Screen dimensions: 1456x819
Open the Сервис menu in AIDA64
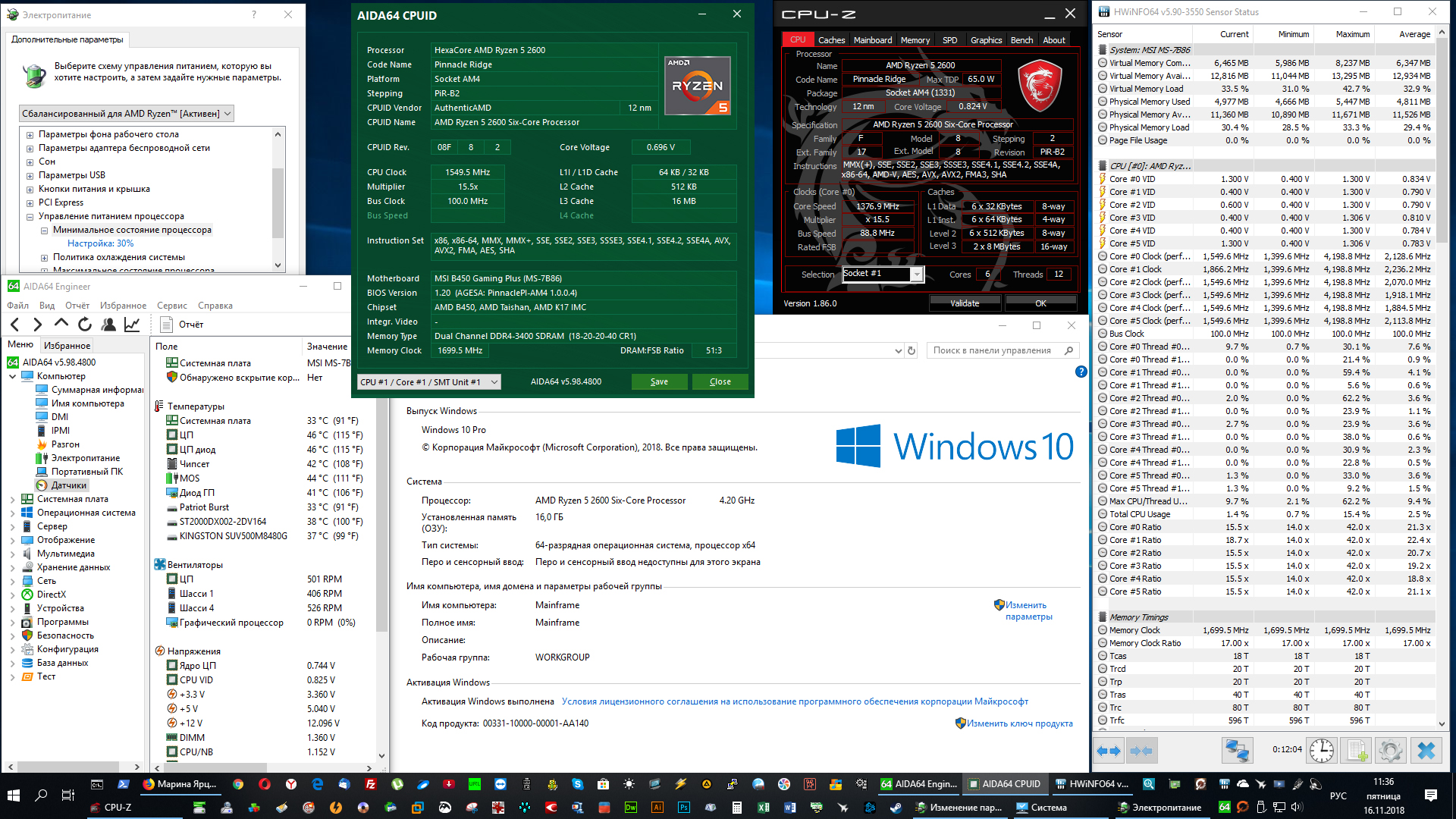click(171, 306)
